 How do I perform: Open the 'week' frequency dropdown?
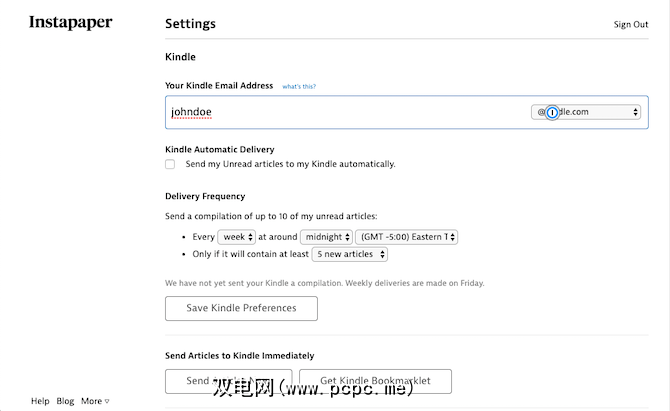(x=237, y=237)
